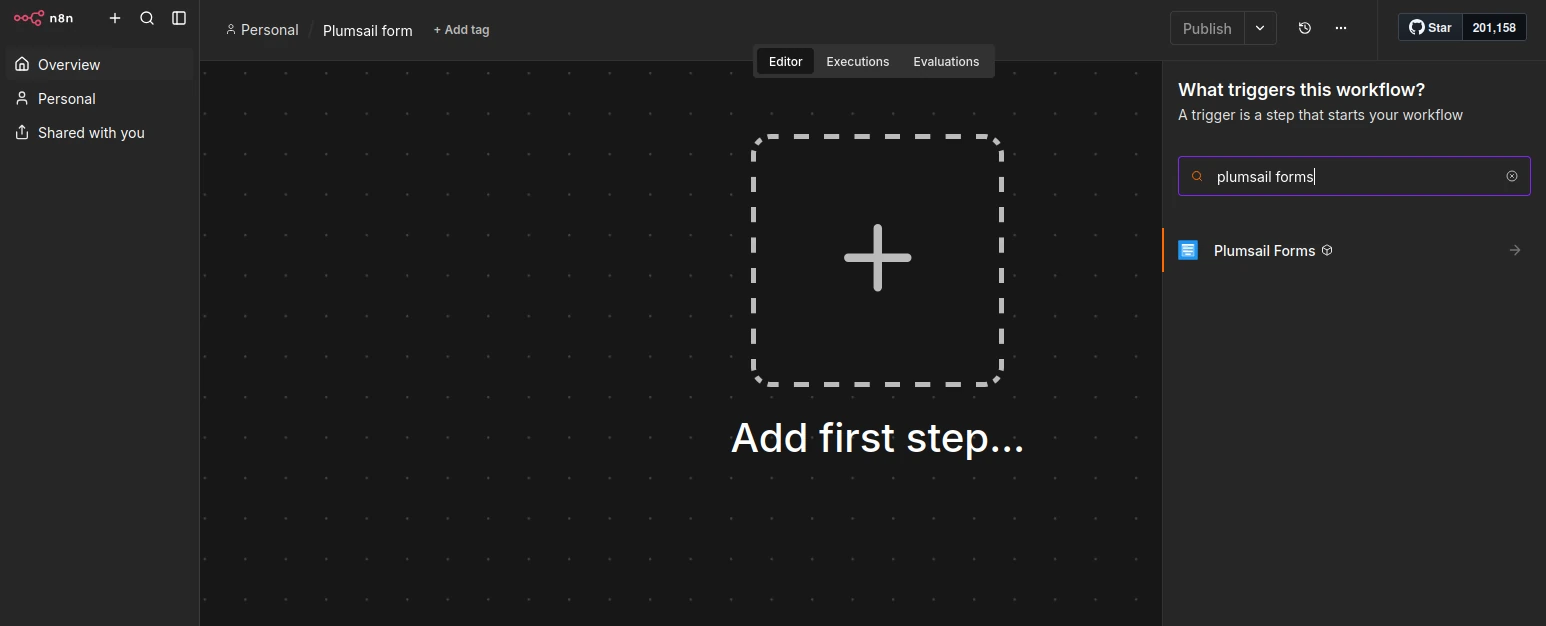Viewport: 1546px width, 626px height.
Task: Click the Personal user icon in sidebar
Action: [22, 98]
